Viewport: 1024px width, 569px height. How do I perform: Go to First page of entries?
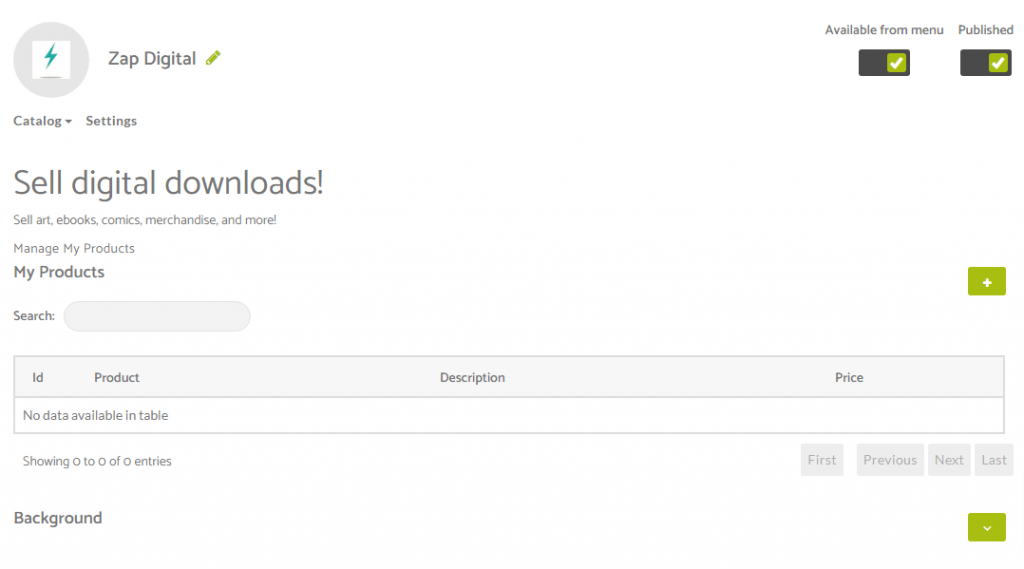point(822,460)
